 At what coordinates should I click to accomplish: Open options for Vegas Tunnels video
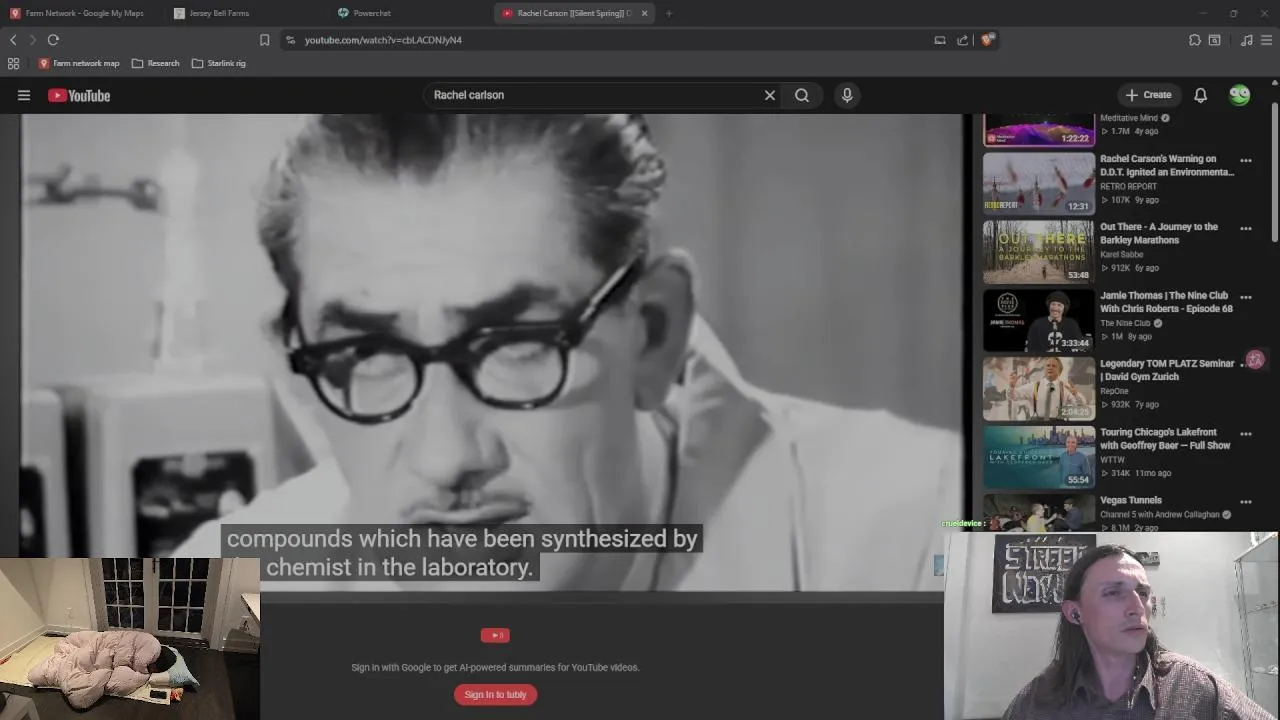click(1246, 502)
